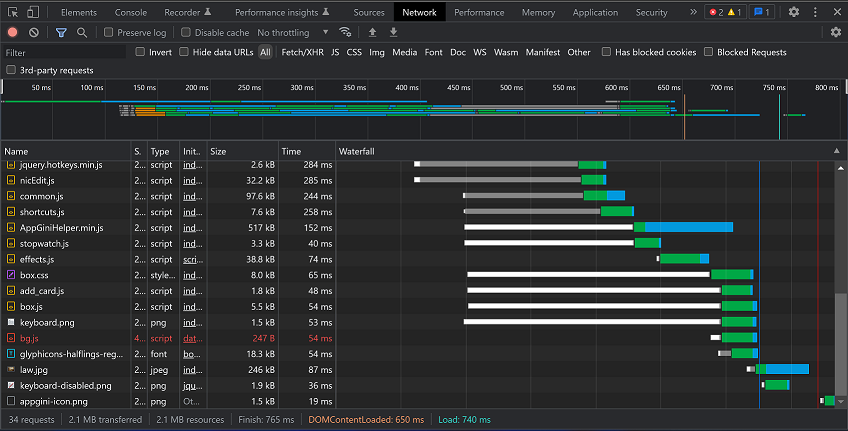Sort by the Time column header

point(307,151)
